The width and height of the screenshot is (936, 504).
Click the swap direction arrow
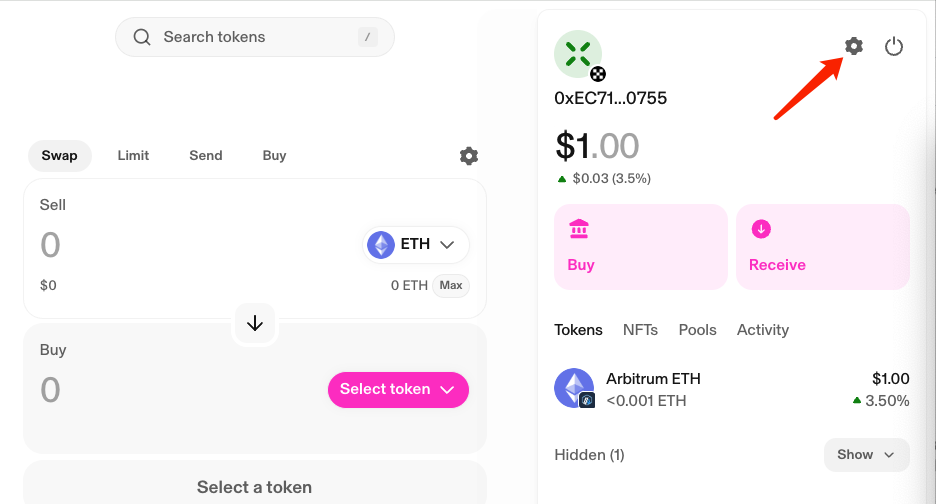coord(255,323)
